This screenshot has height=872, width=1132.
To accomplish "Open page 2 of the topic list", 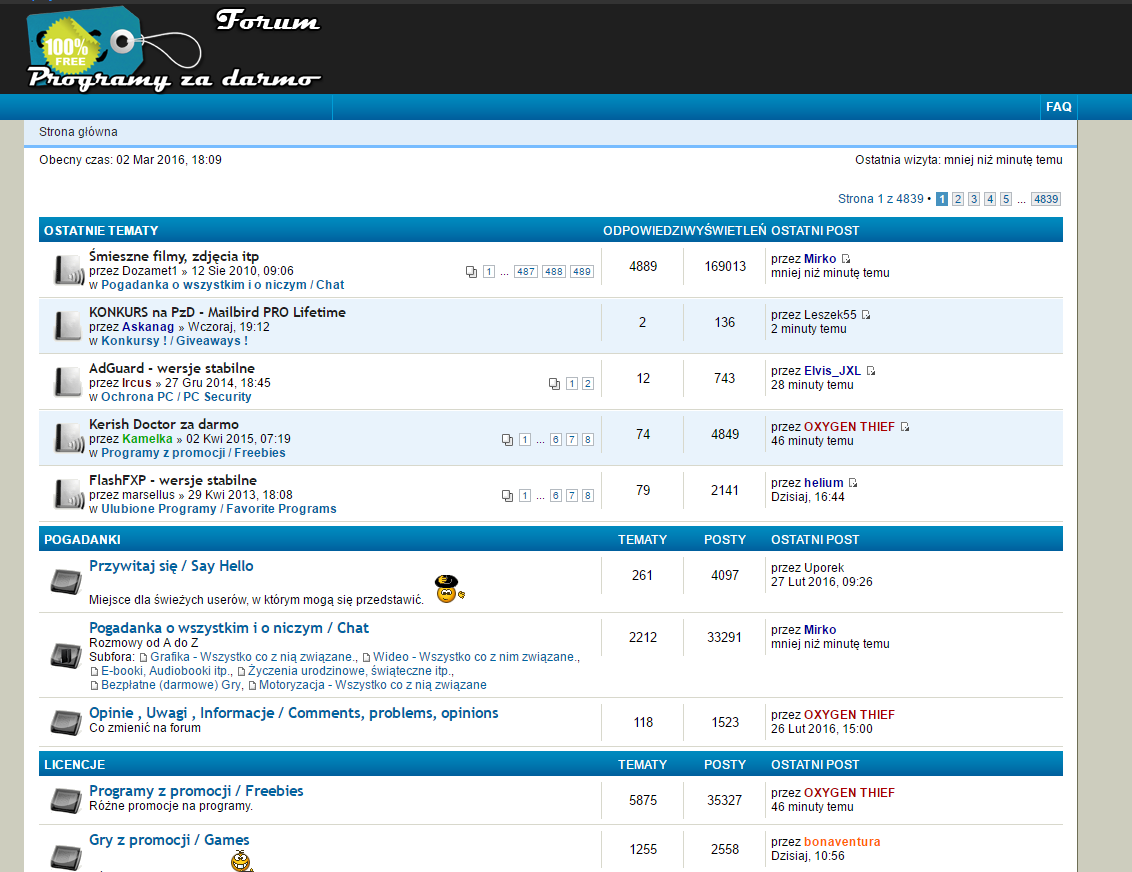I will pyautogui.click(x=957, y=199).
